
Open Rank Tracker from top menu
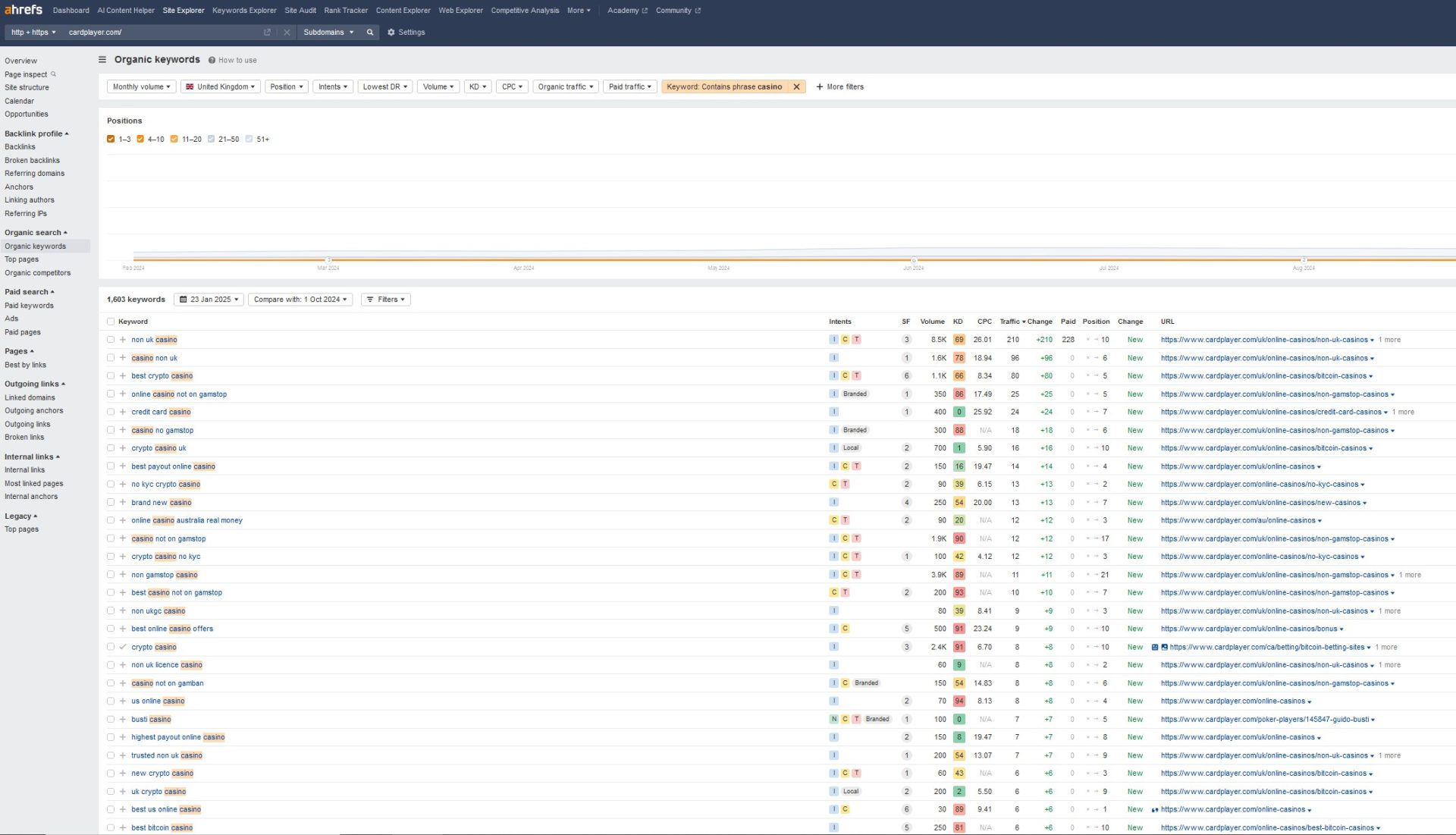point(346,11)
